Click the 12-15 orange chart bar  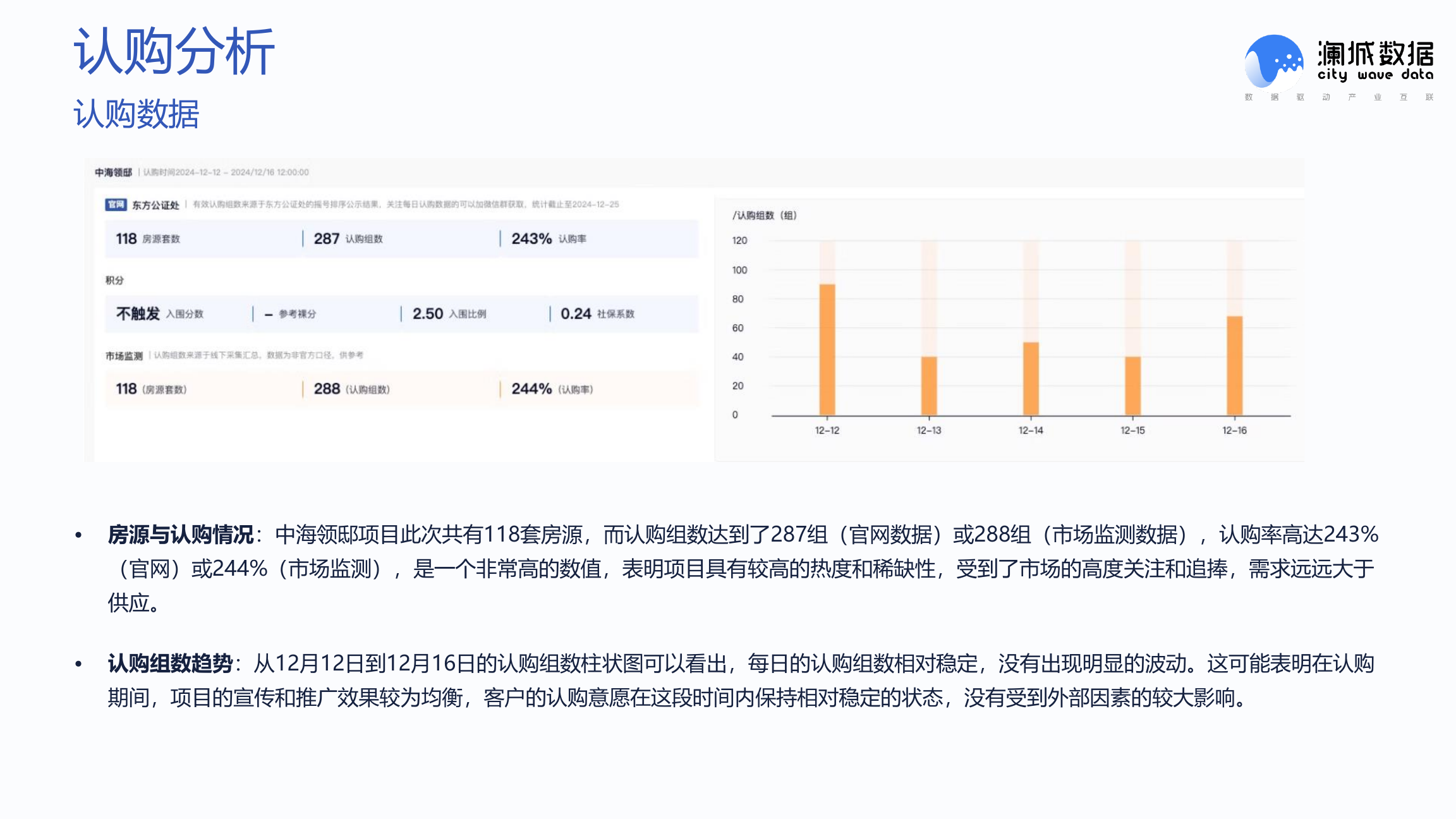1132,385
